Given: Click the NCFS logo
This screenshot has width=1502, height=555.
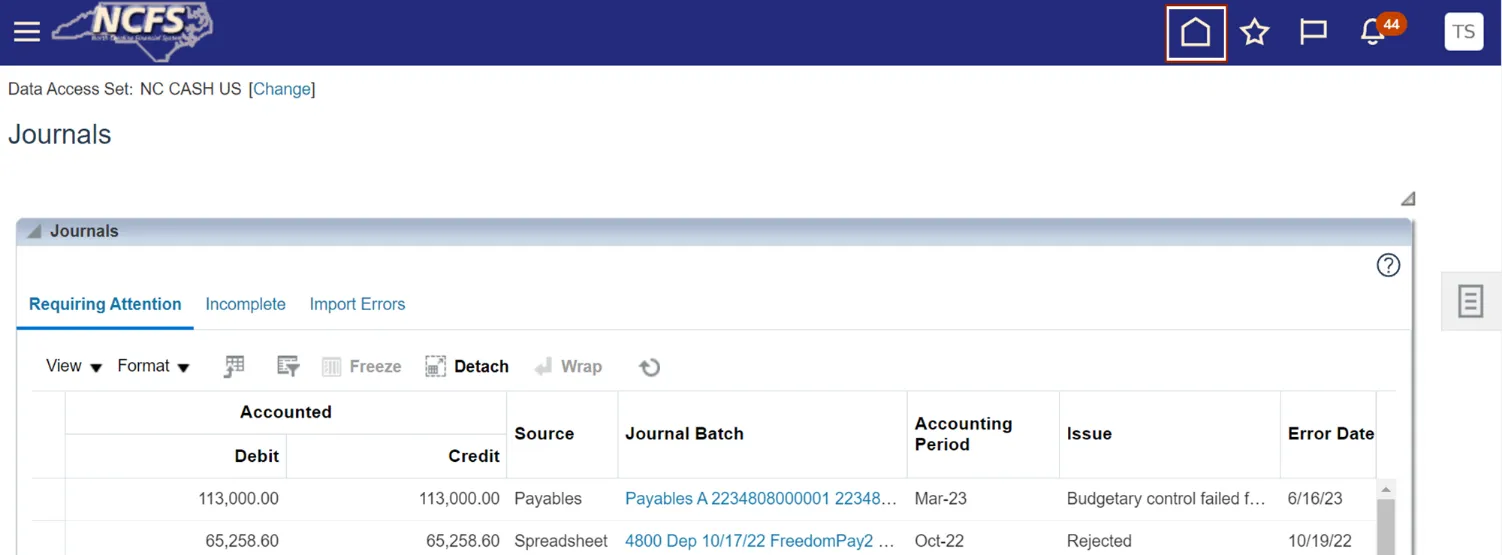Looking at the screenshot, I should [133, 32].
